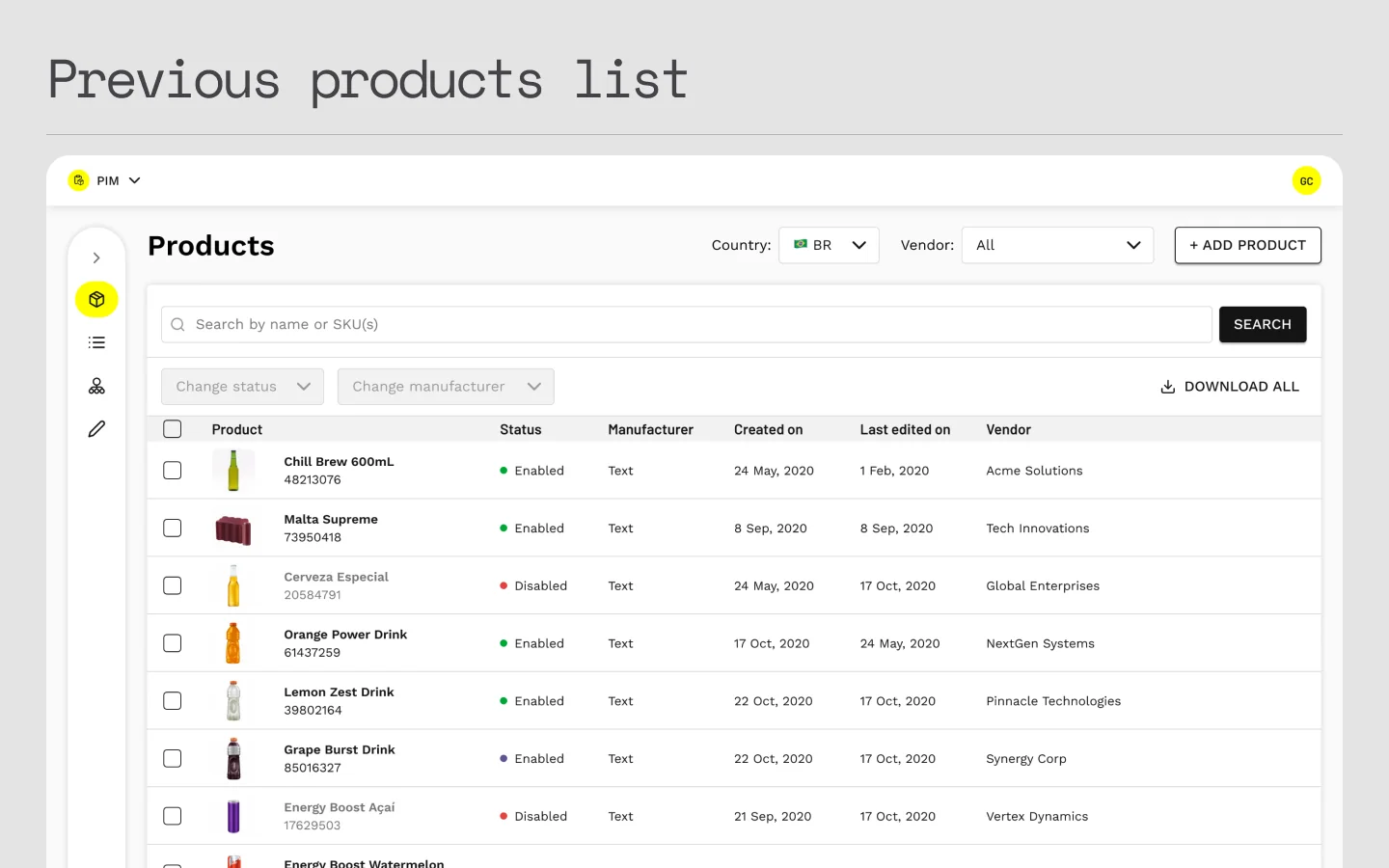Click the Add Product button
This screenshot has height=868, width=1389.
tap(1247, 245)
